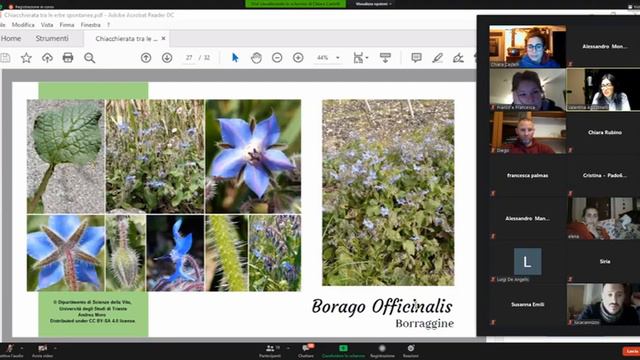Select the hand pan tool
Screen dimensions: 640x360
(256, 58)
